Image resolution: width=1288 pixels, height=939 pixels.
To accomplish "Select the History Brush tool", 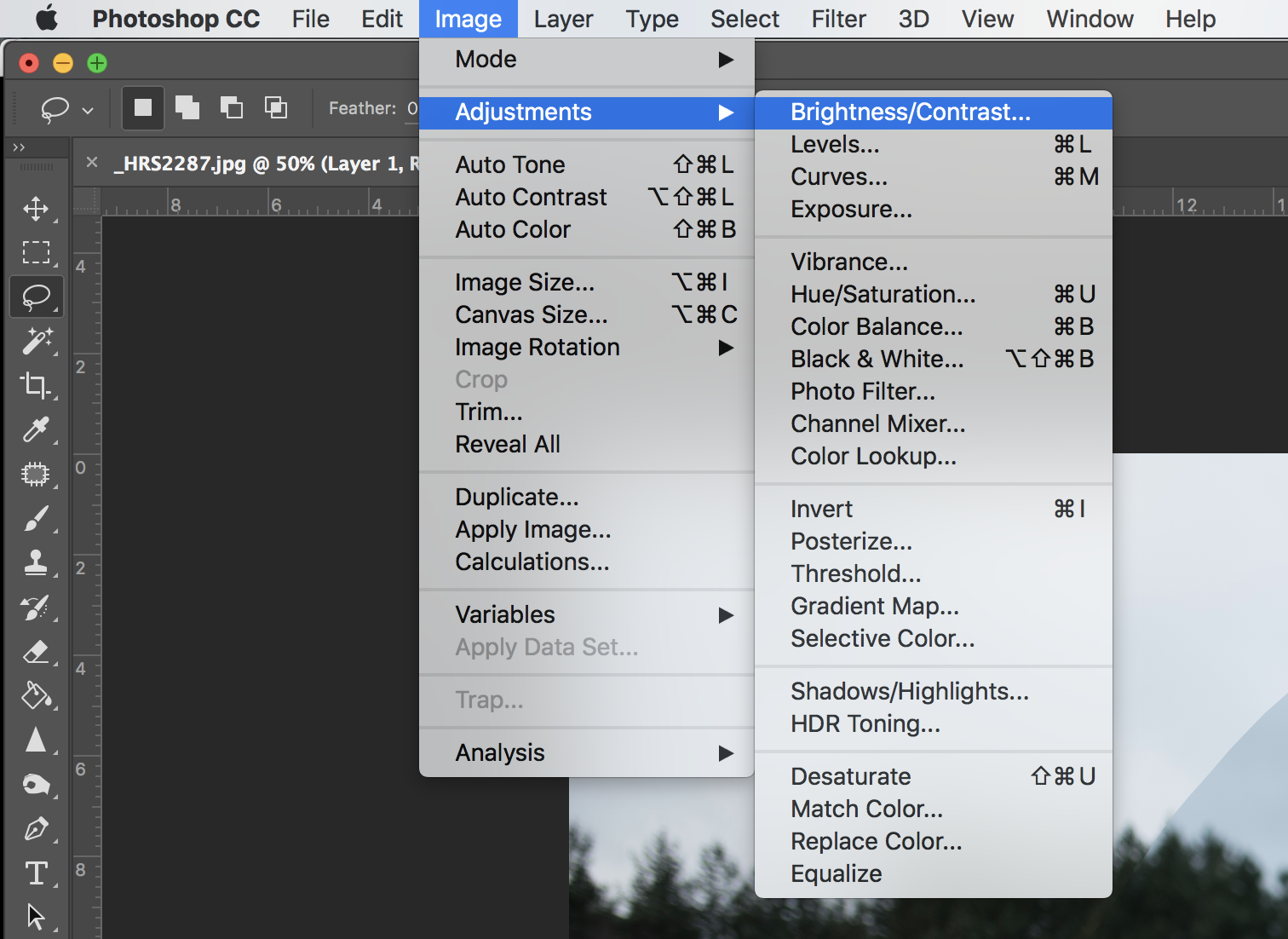I will (x=36, y=607).
